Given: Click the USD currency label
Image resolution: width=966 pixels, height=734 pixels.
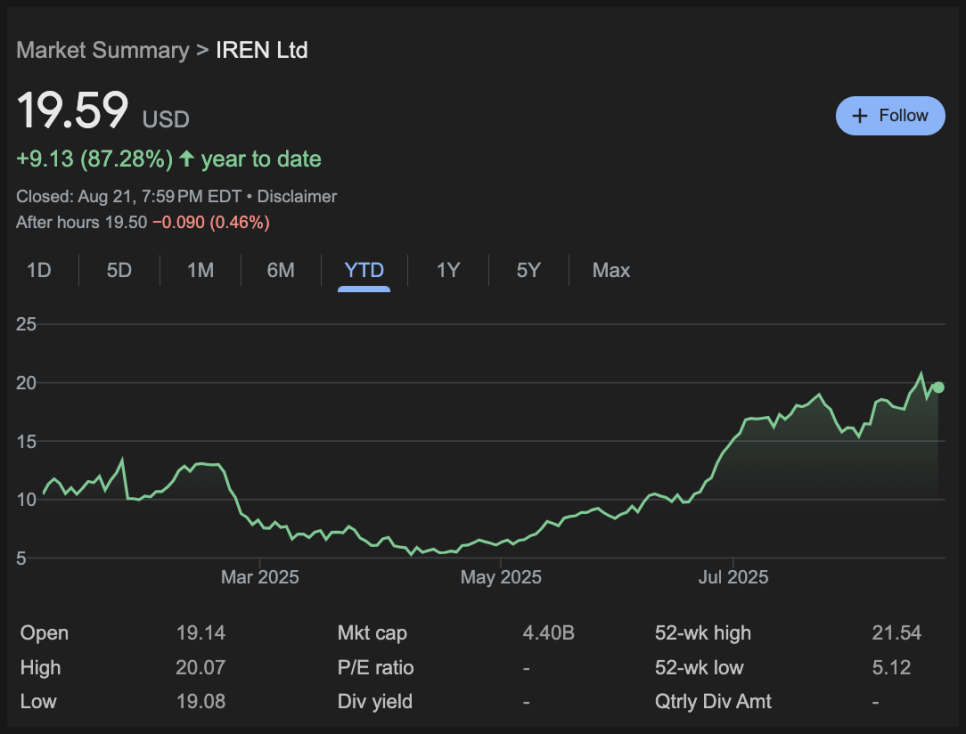Looking at the screenshot, I should 166,120.
